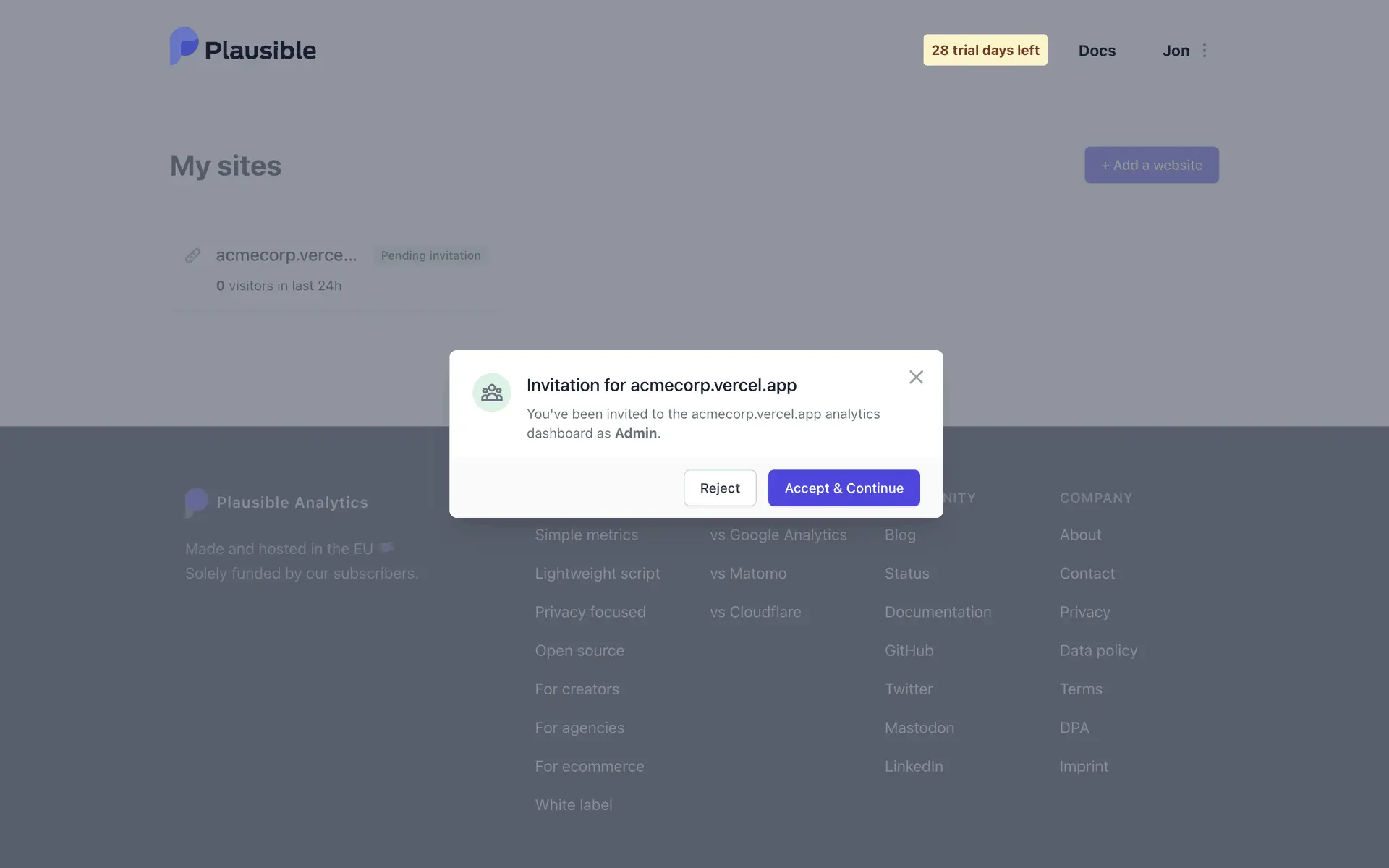Screen dimensions: 1389x868
Task: Click Add a website button
Action: [1151, 165]
